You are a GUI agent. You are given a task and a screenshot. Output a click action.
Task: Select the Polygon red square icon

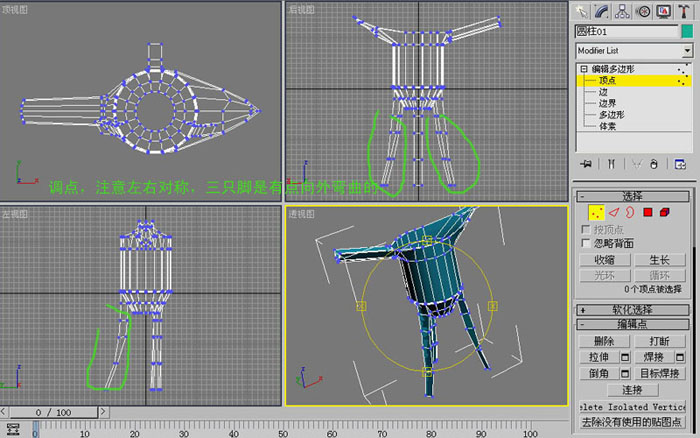click(648, 213)
